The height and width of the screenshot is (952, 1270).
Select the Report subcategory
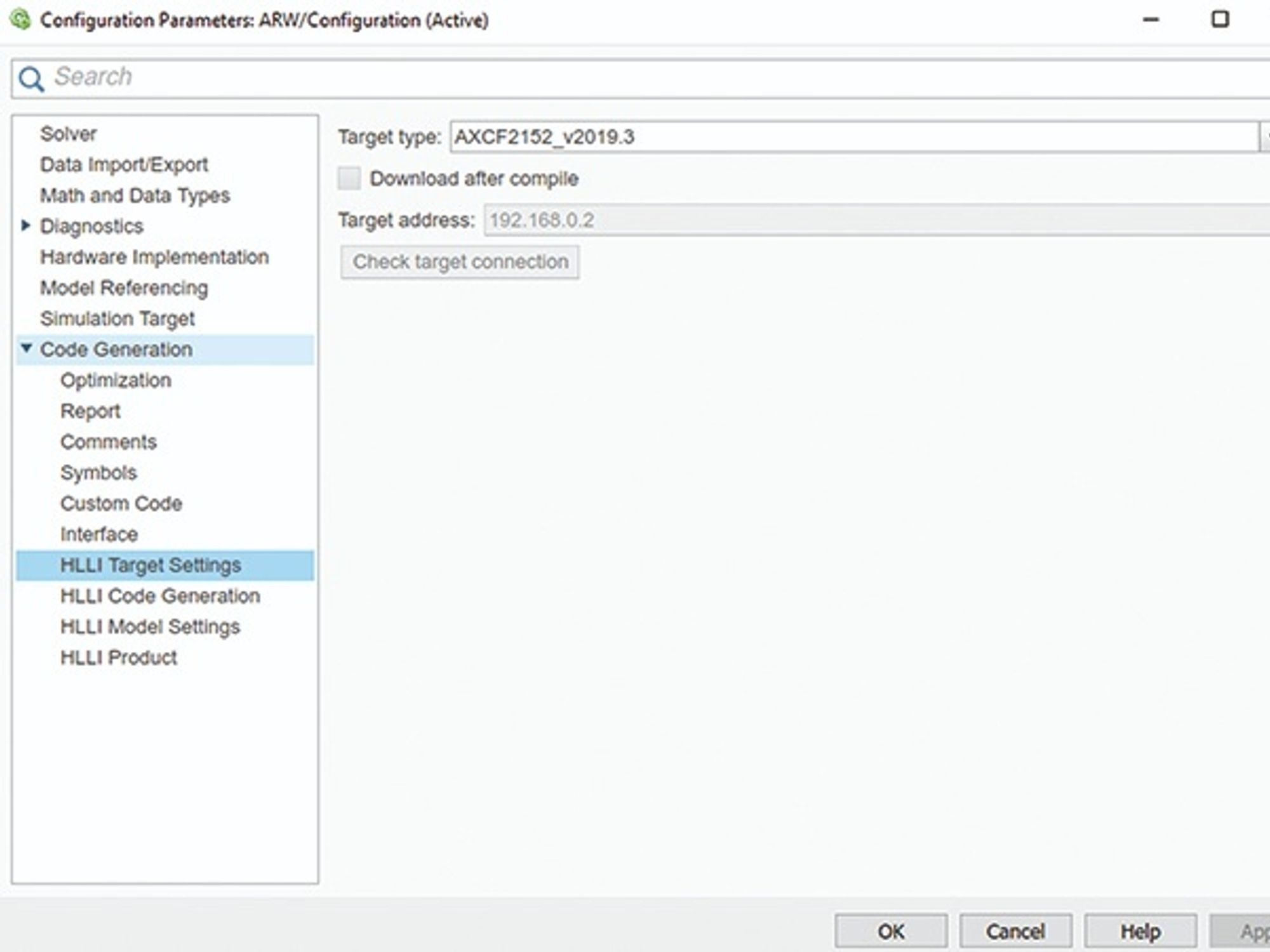[90, 411]
